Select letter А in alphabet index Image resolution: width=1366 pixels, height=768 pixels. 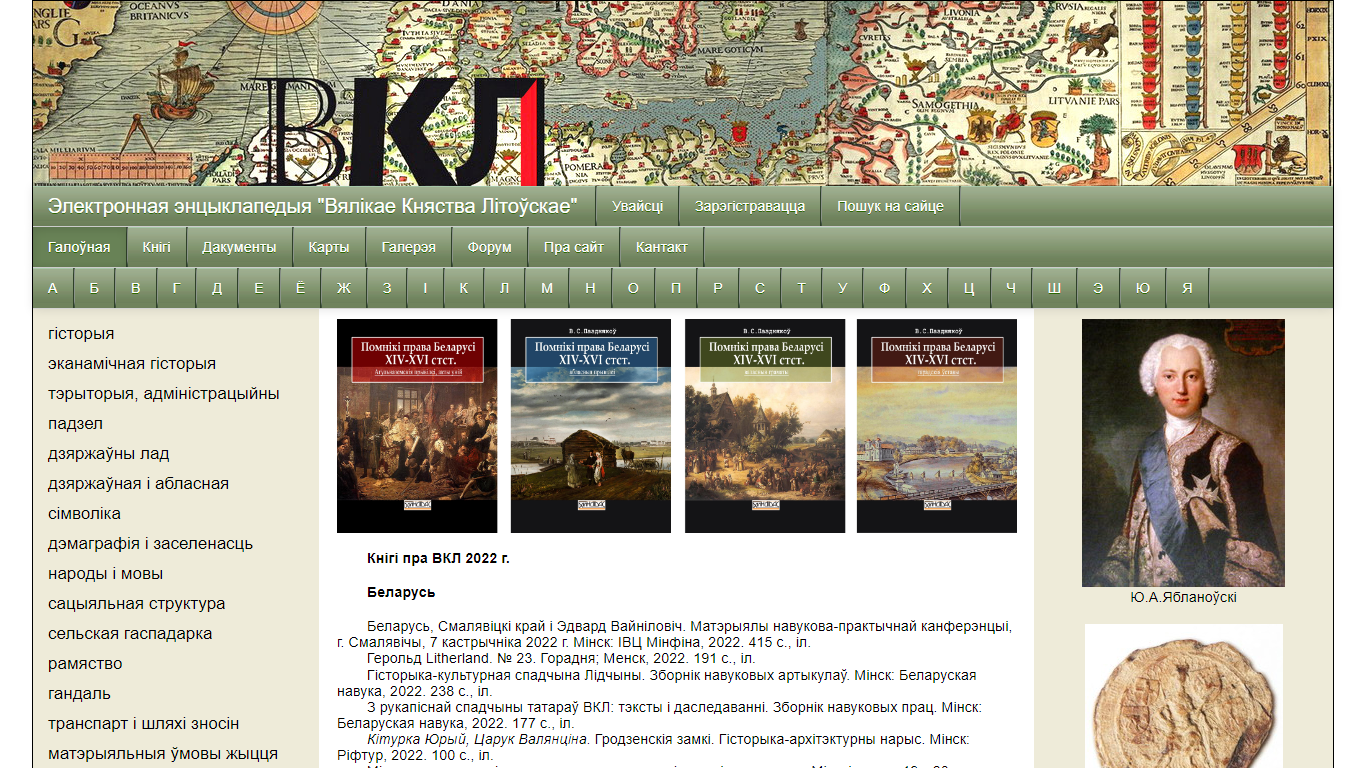coord(53,288)
